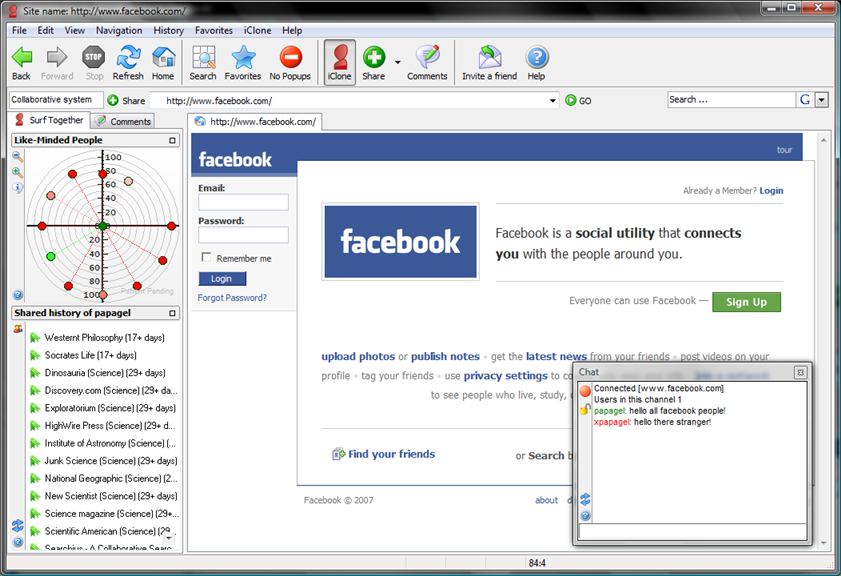Close the Chat window

(800, 372)
